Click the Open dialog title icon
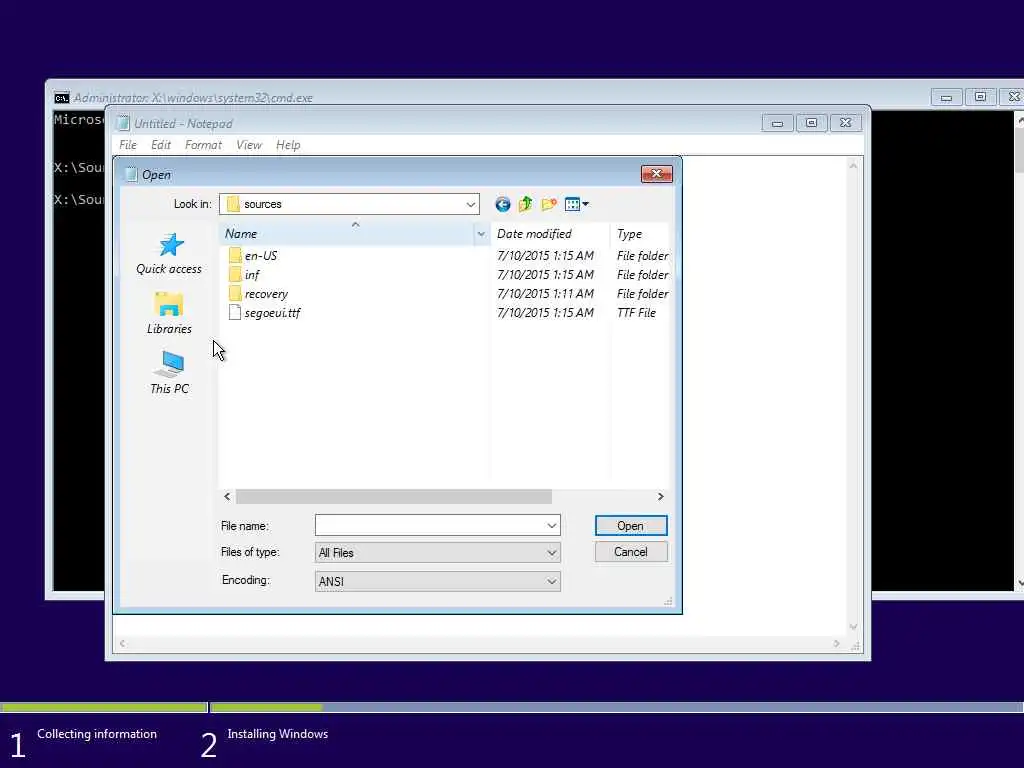 [131, 174]
